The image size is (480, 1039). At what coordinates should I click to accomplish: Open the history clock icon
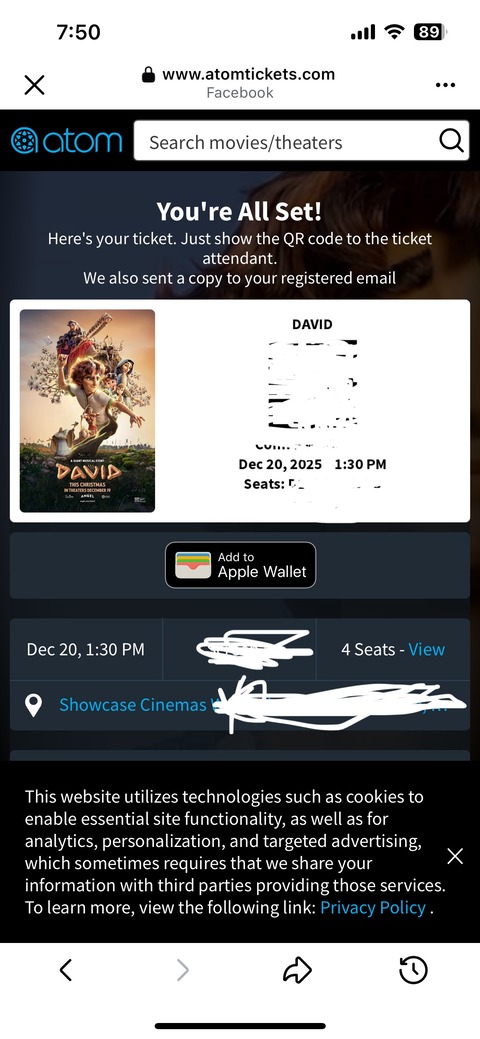(x=413, y=970)
